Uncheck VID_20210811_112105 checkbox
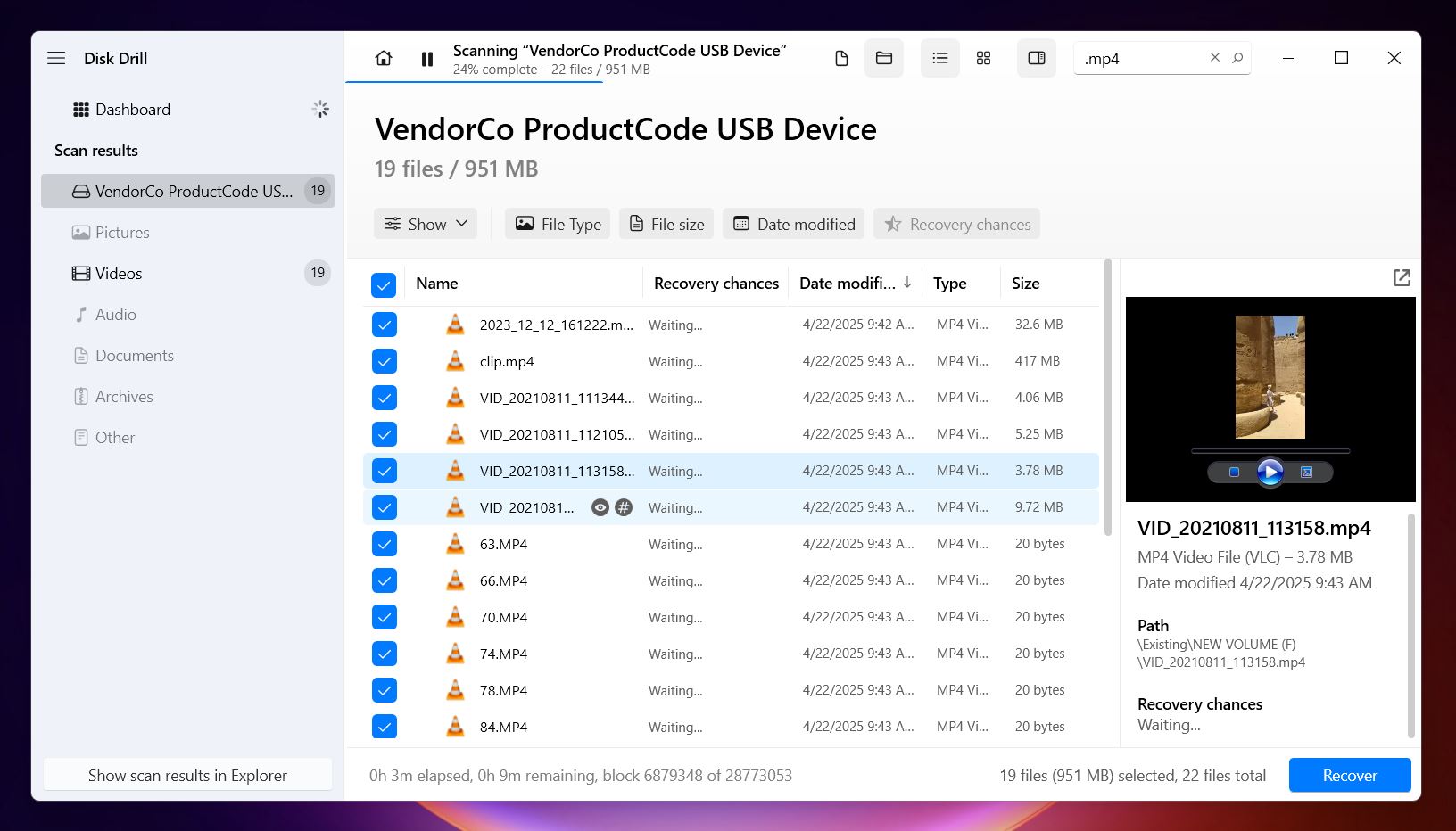This screenshot has height=831, width=1456. pyautogui.click(x=384, y=434)
